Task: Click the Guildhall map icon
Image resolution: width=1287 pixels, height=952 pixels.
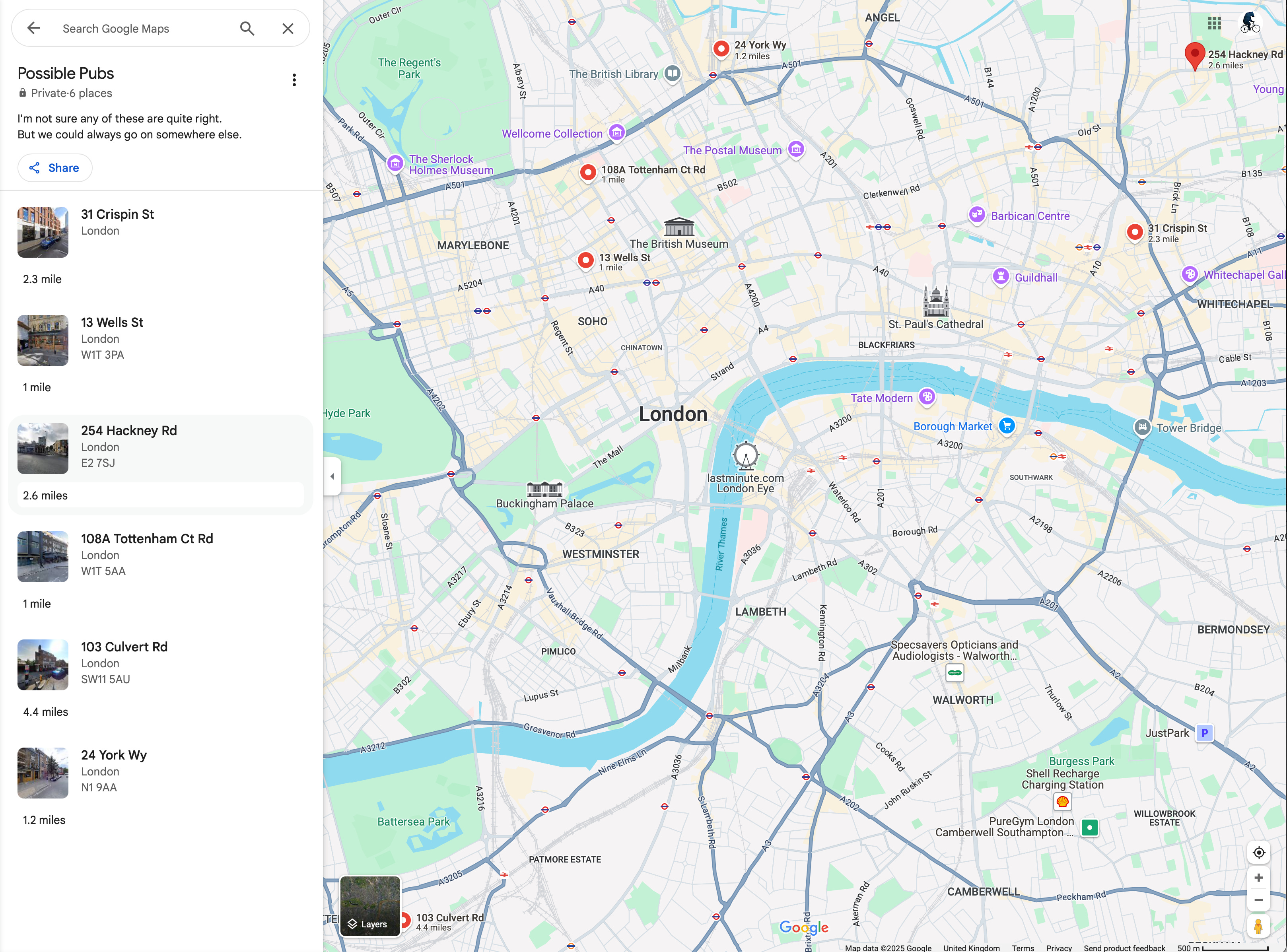Action: click(1001, 277)
